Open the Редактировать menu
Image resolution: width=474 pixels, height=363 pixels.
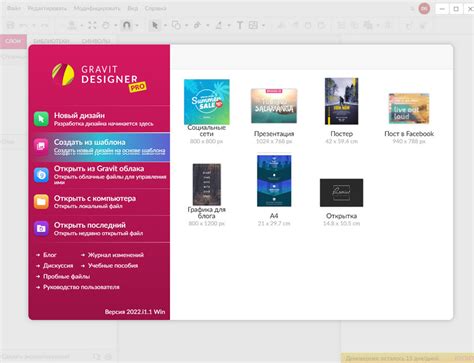47,8
